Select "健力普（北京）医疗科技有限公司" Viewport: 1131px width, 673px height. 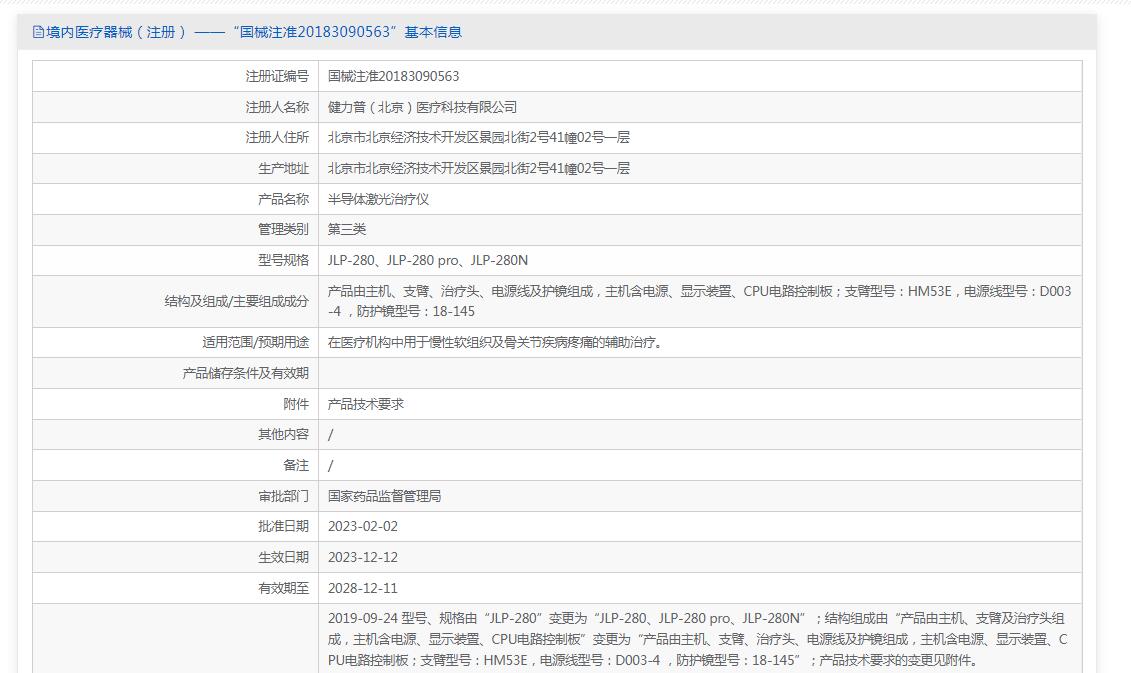pyautogui.click(x=422, y=107)
